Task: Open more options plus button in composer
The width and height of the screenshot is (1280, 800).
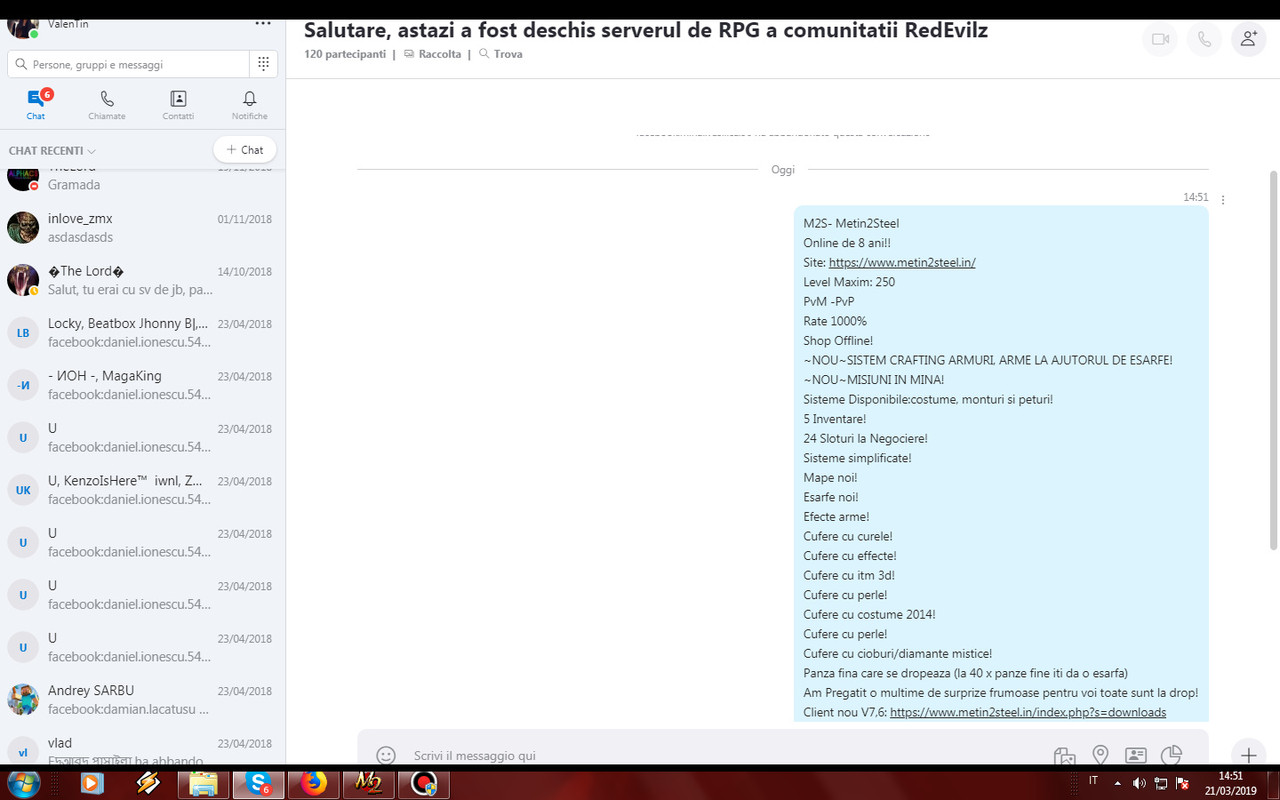Action: [1248, 755]
